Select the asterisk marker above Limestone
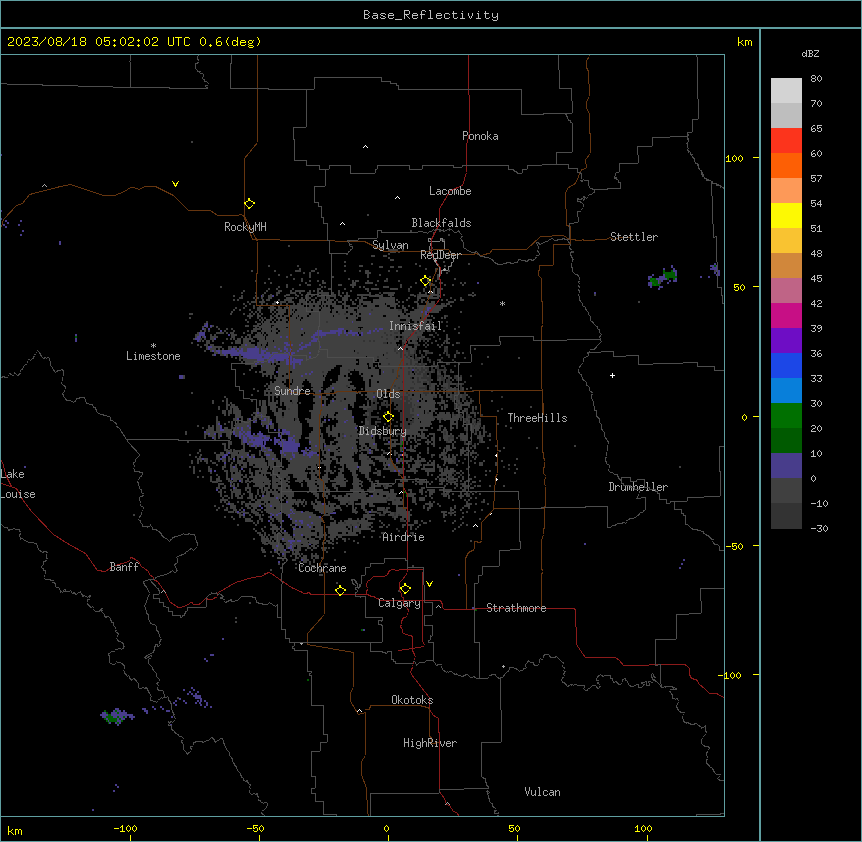Viewport: 862px width, 842px height. click(153, 346)
